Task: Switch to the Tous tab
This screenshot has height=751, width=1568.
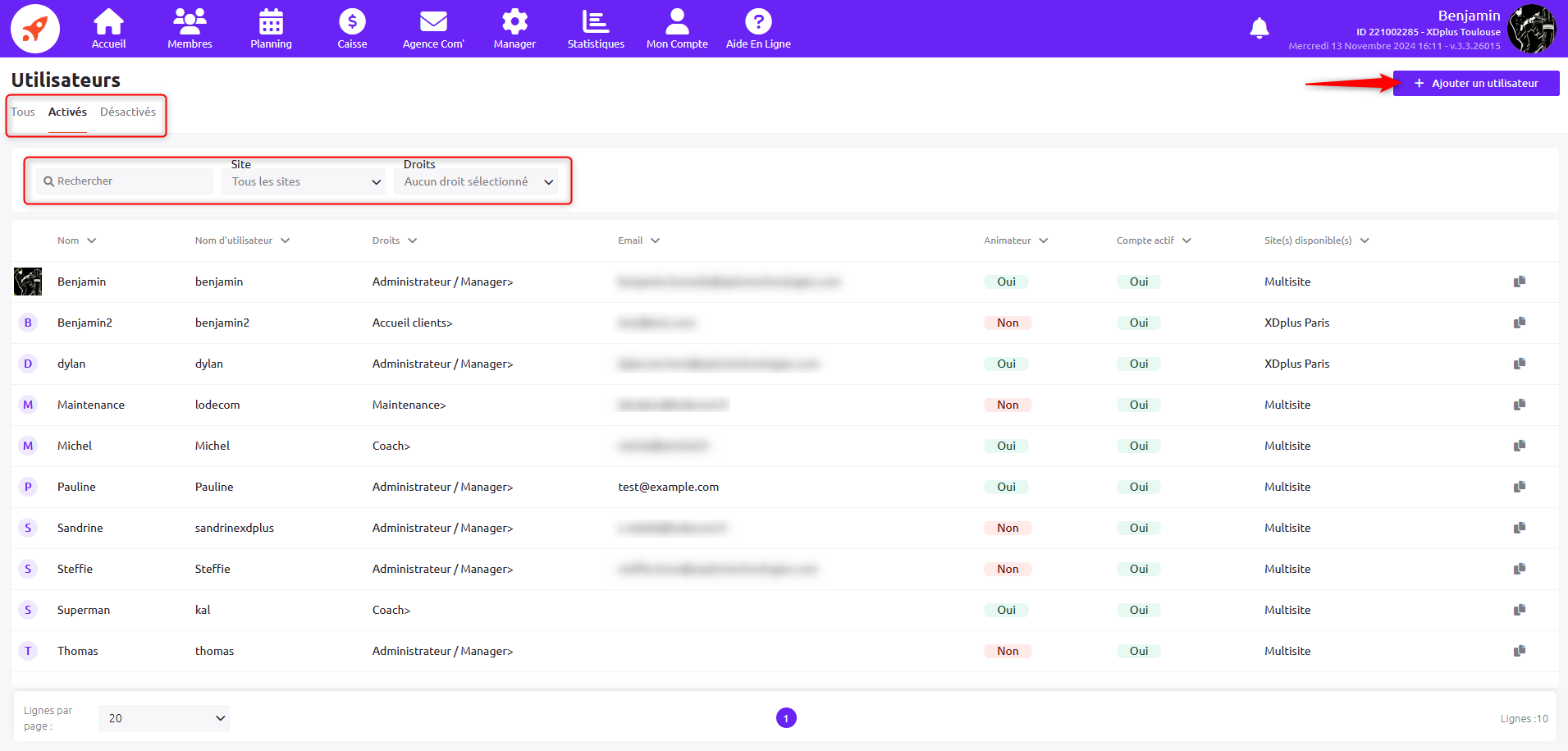Action: pos(23,112)
